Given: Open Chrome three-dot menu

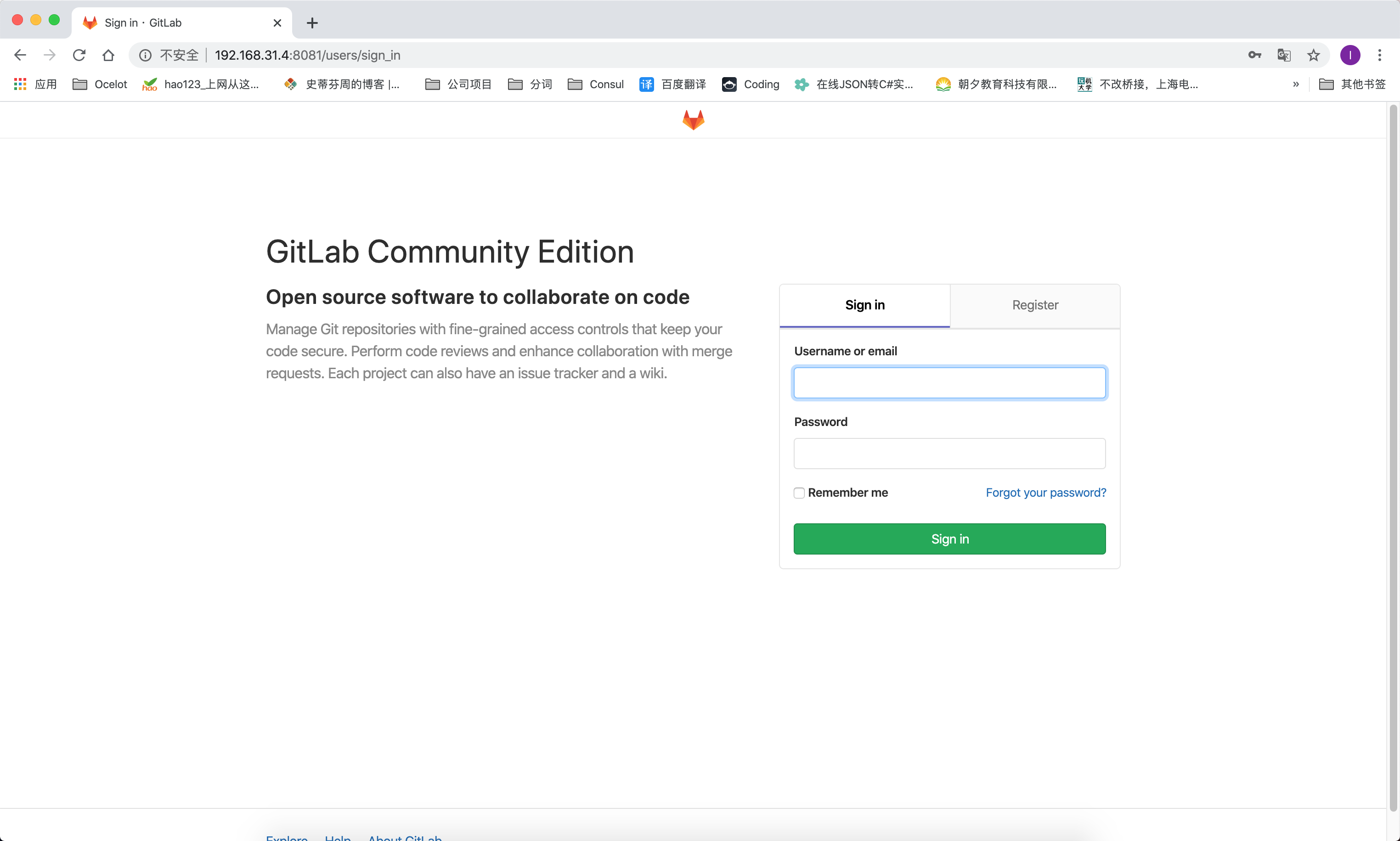Looking at the screenshot, I should pyautogui.click(x=1380, y=55).
